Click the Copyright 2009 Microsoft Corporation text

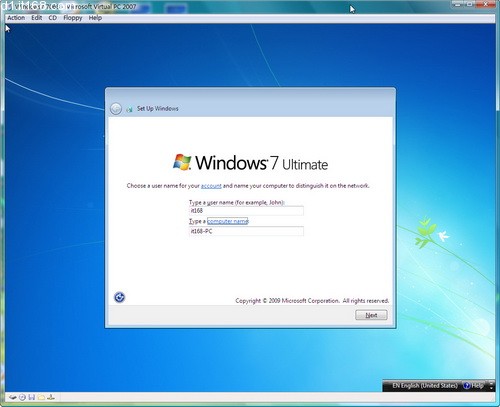(312, 301)
